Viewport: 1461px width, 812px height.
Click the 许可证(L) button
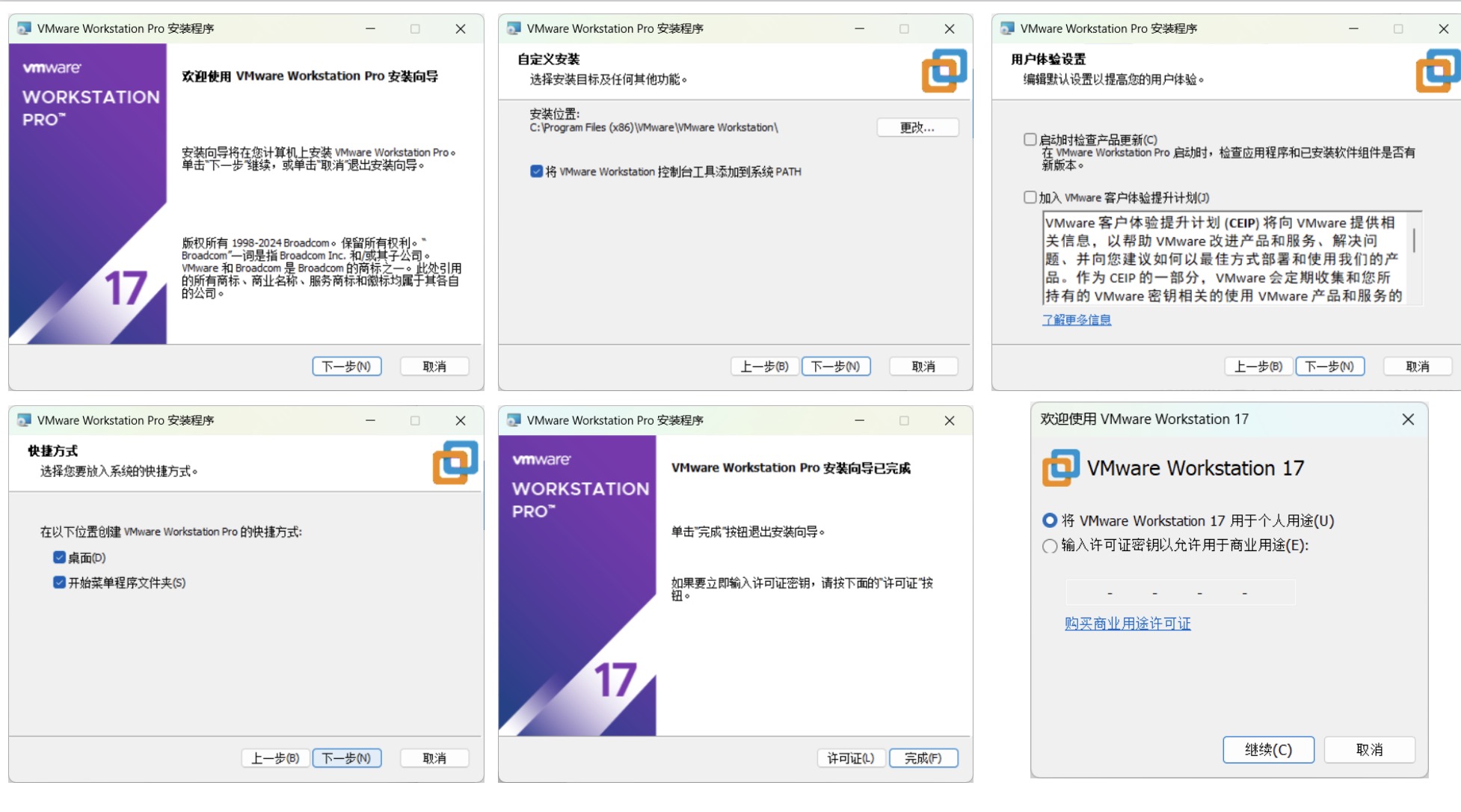(x=851, y=758)
